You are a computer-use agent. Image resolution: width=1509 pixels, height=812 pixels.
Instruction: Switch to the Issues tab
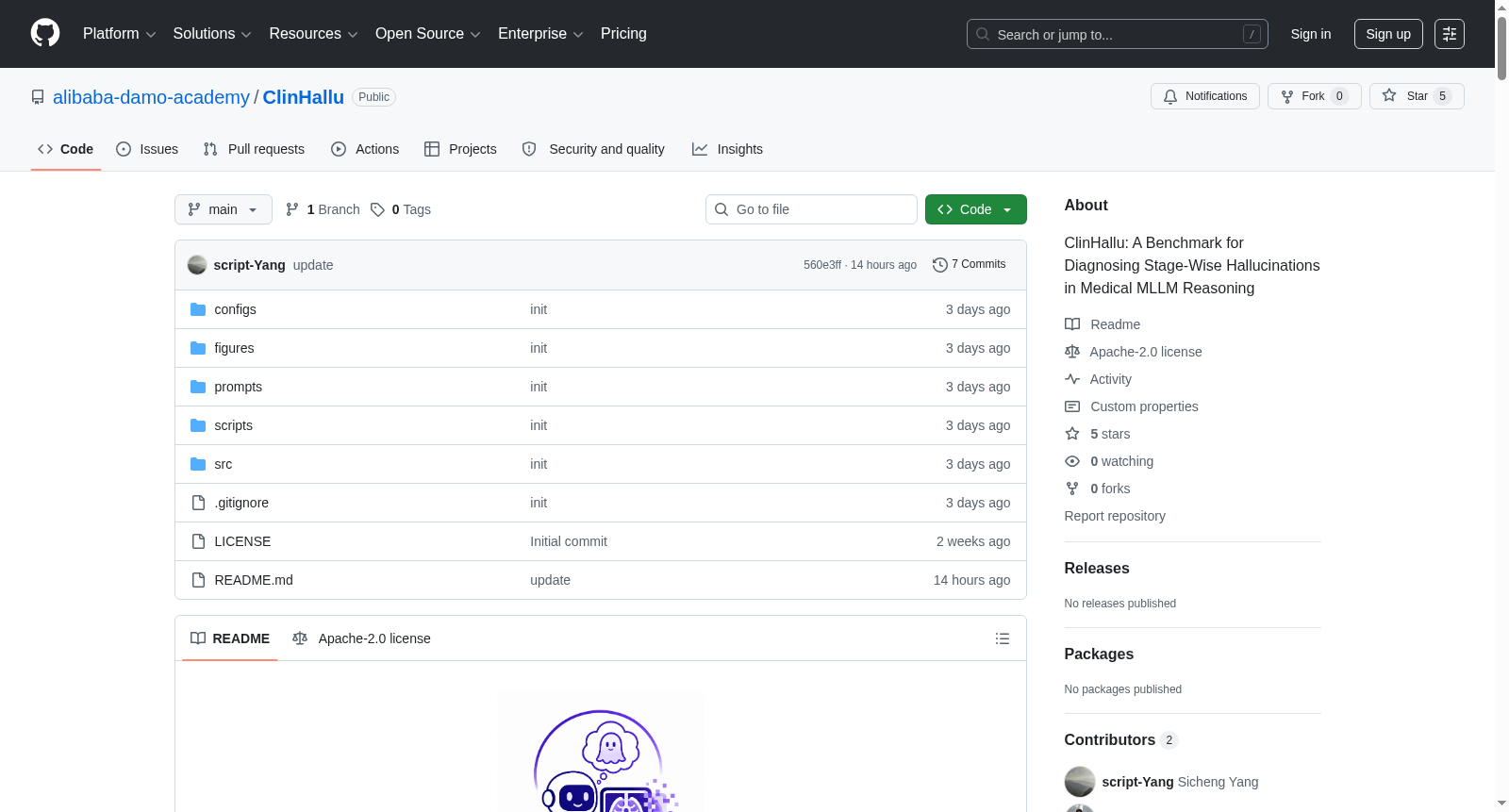pyautogui.click(x=147, y=149)
